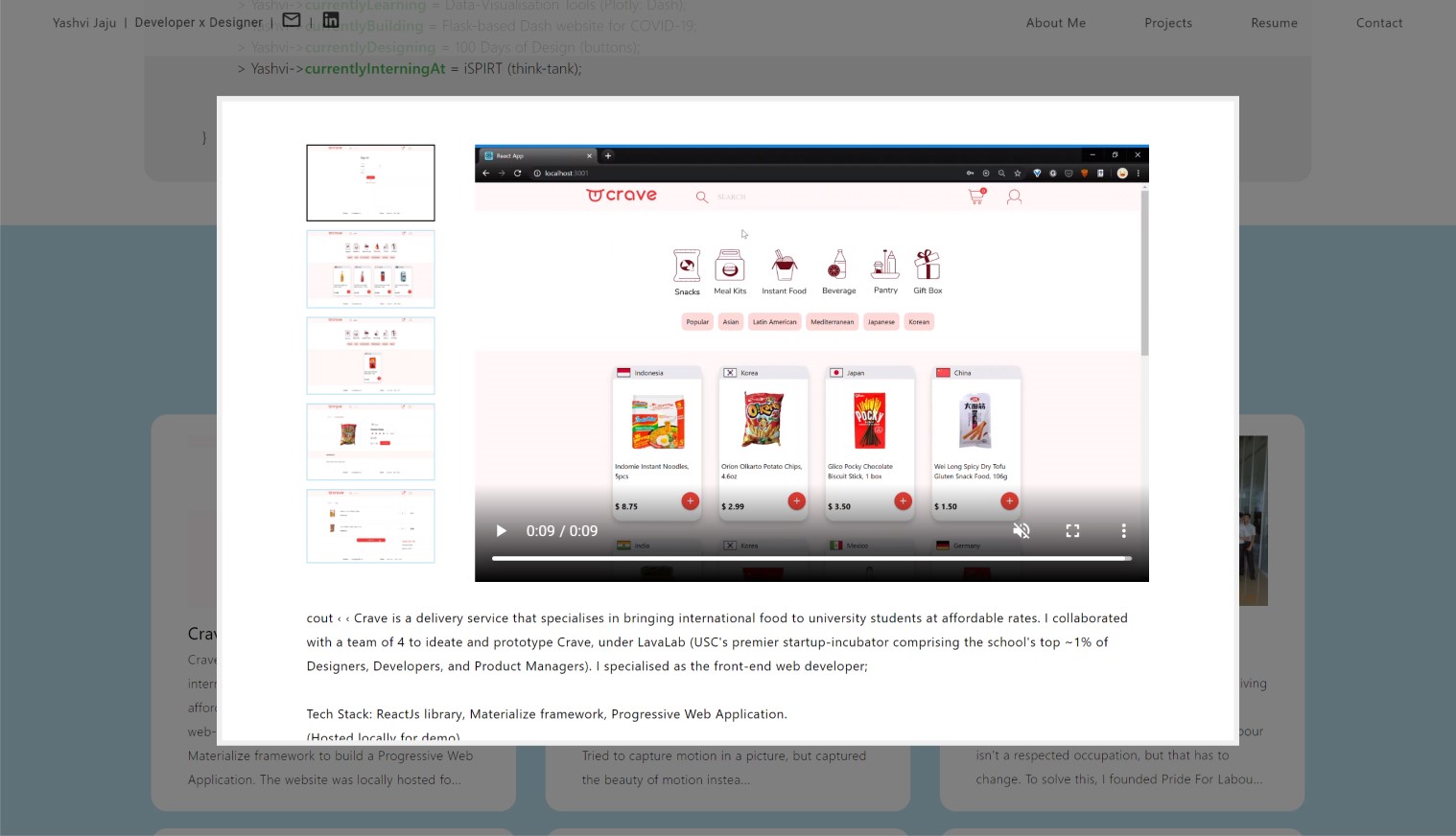Click the Indomie noodles product image

click(x=658, y=422)
